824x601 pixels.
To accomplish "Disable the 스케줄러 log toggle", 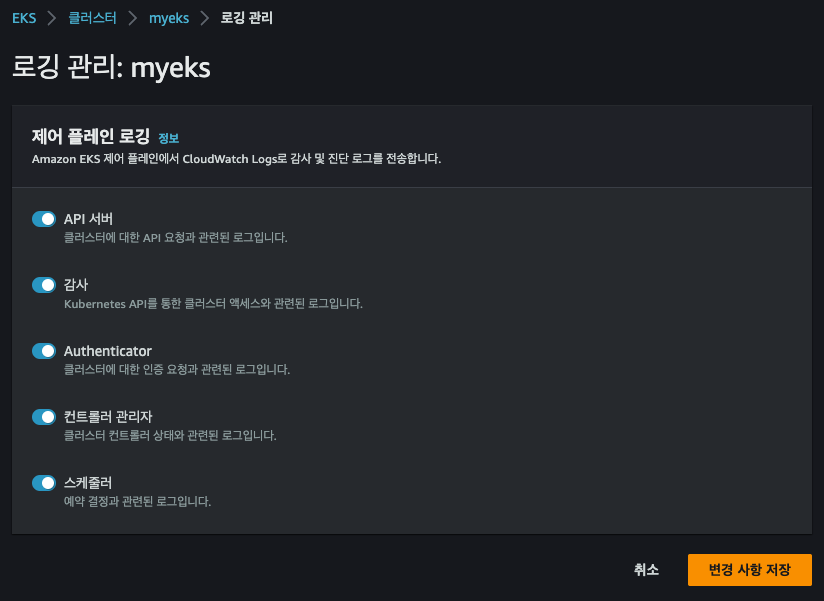I will tap(44, 483).
